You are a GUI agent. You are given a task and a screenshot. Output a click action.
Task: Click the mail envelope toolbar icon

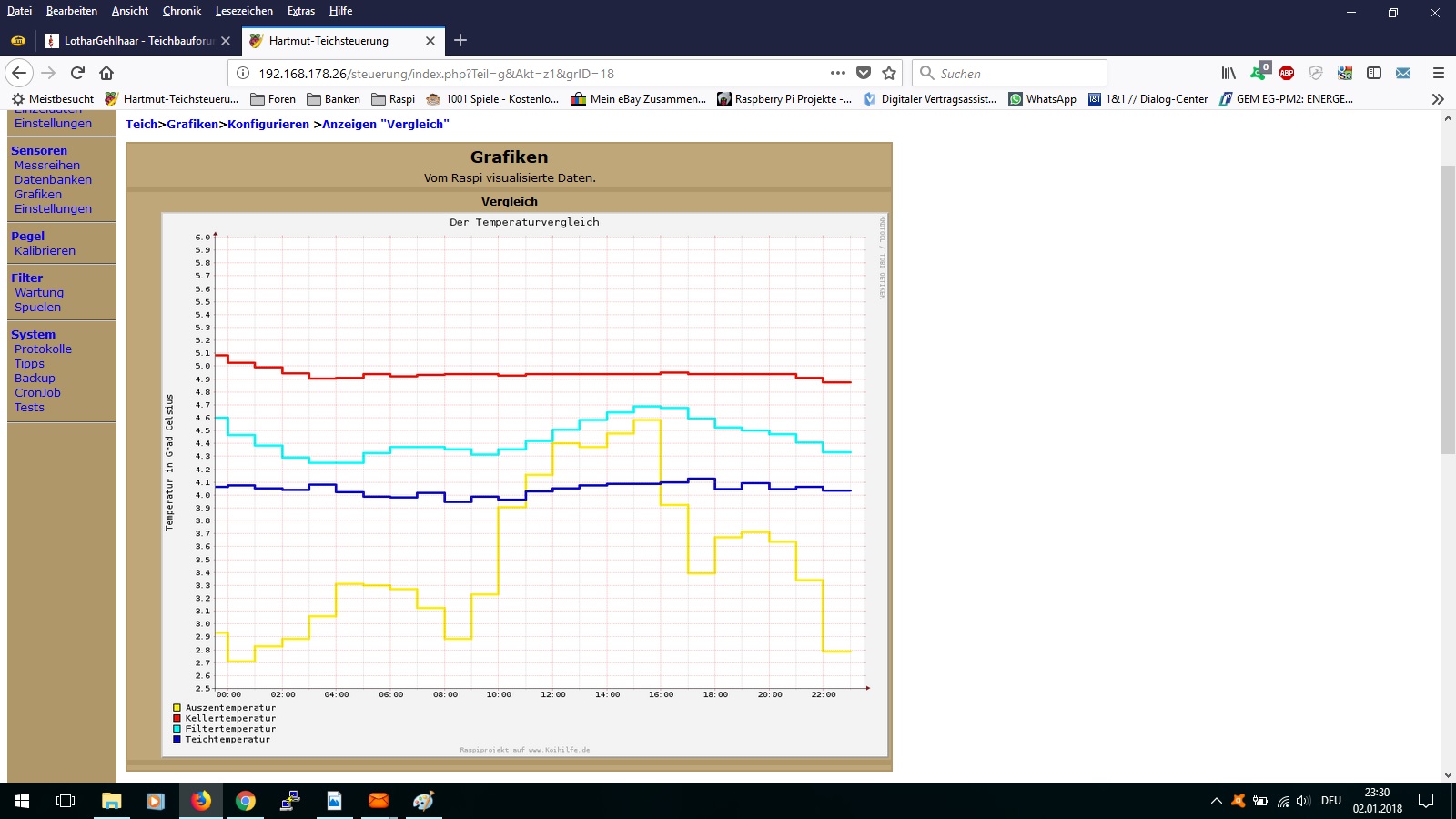[1403, 73]
